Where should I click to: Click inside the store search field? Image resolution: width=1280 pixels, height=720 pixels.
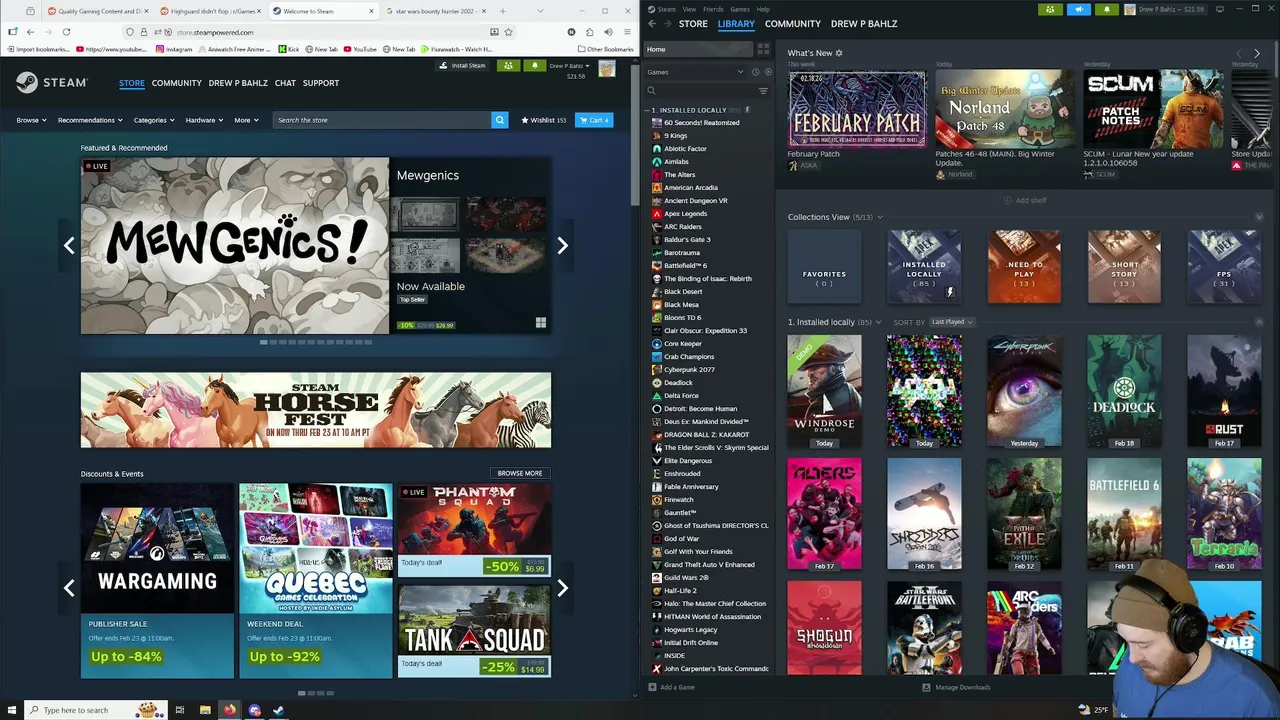(381, 120)
